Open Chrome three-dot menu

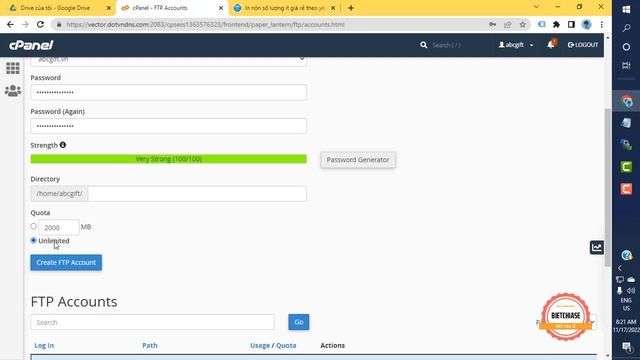click(602, 24)
